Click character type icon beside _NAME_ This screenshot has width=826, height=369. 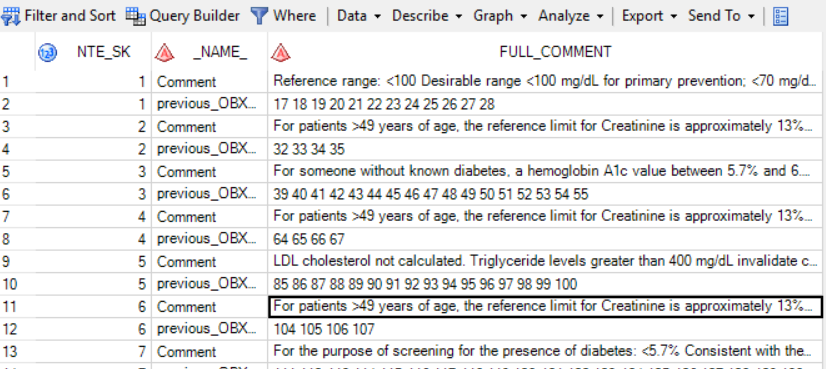165,52
